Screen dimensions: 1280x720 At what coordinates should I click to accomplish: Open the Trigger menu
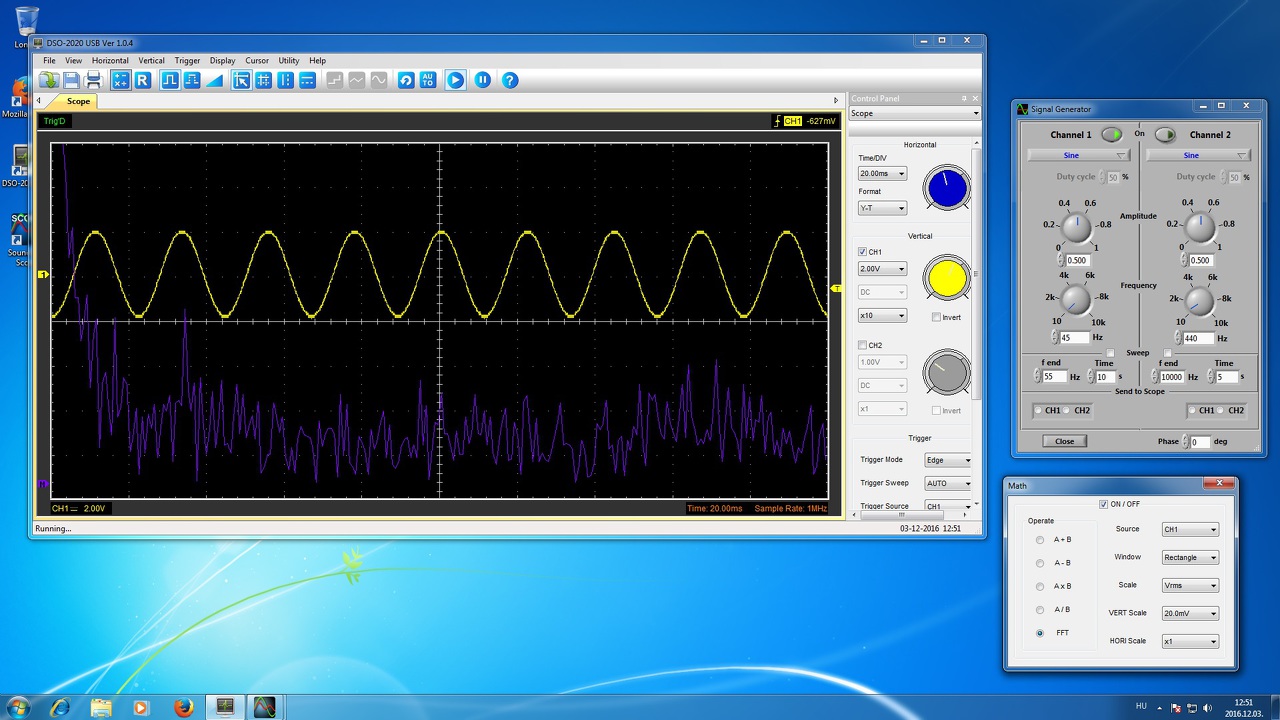point(187,61)
